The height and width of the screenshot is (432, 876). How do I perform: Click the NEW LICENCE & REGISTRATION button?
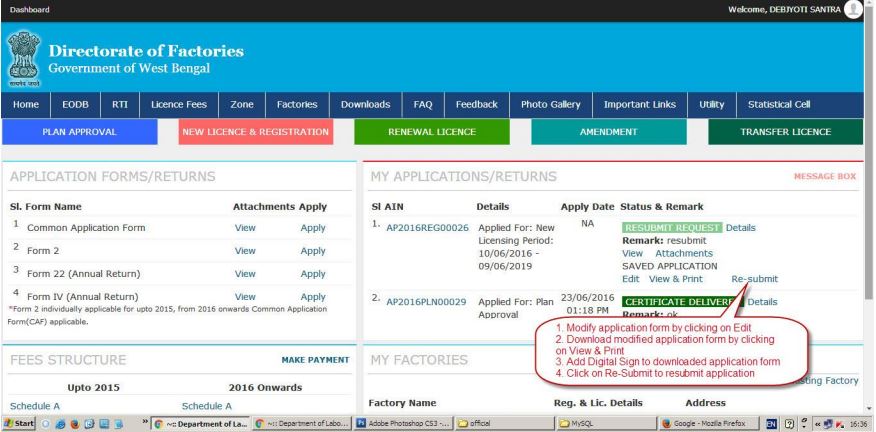pyautogui.click(x=258, y=131)
